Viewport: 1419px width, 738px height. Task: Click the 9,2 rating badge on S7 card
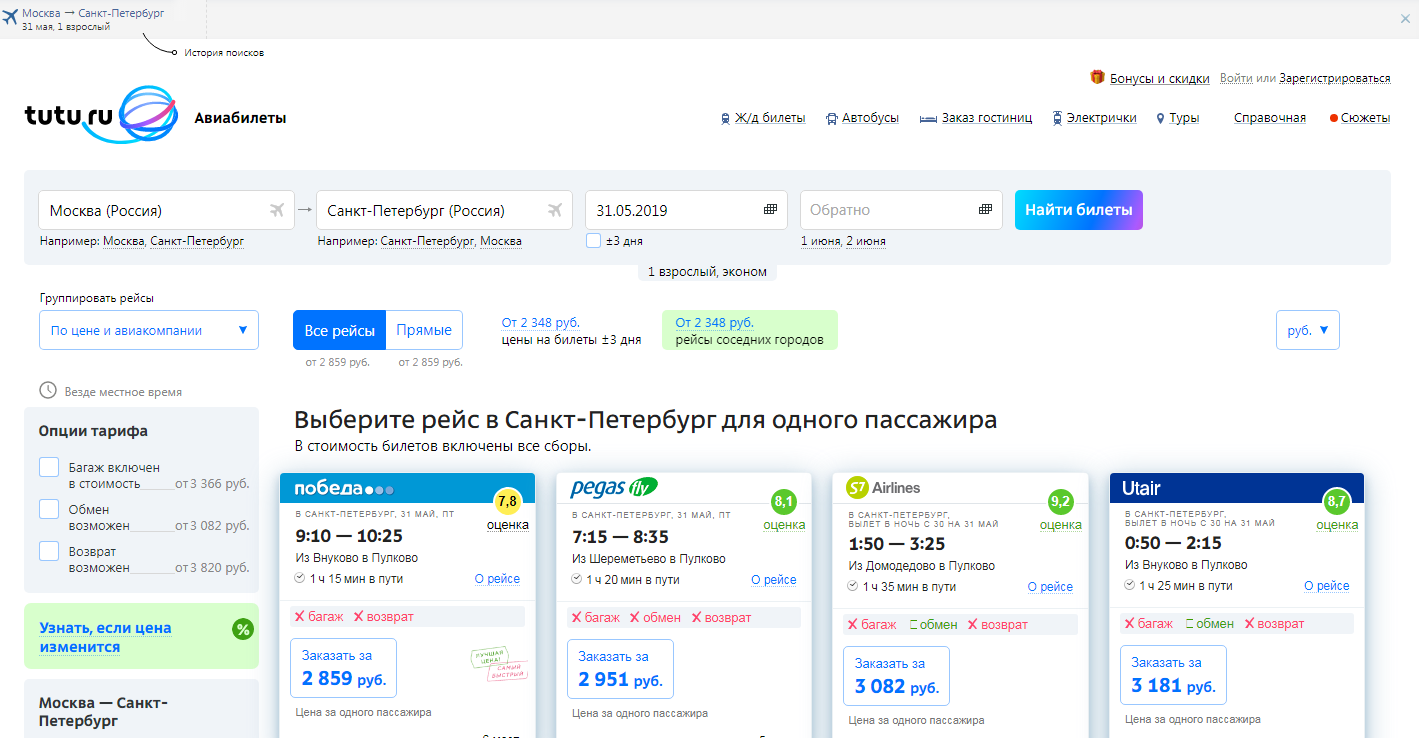[x=1060, y=501]
